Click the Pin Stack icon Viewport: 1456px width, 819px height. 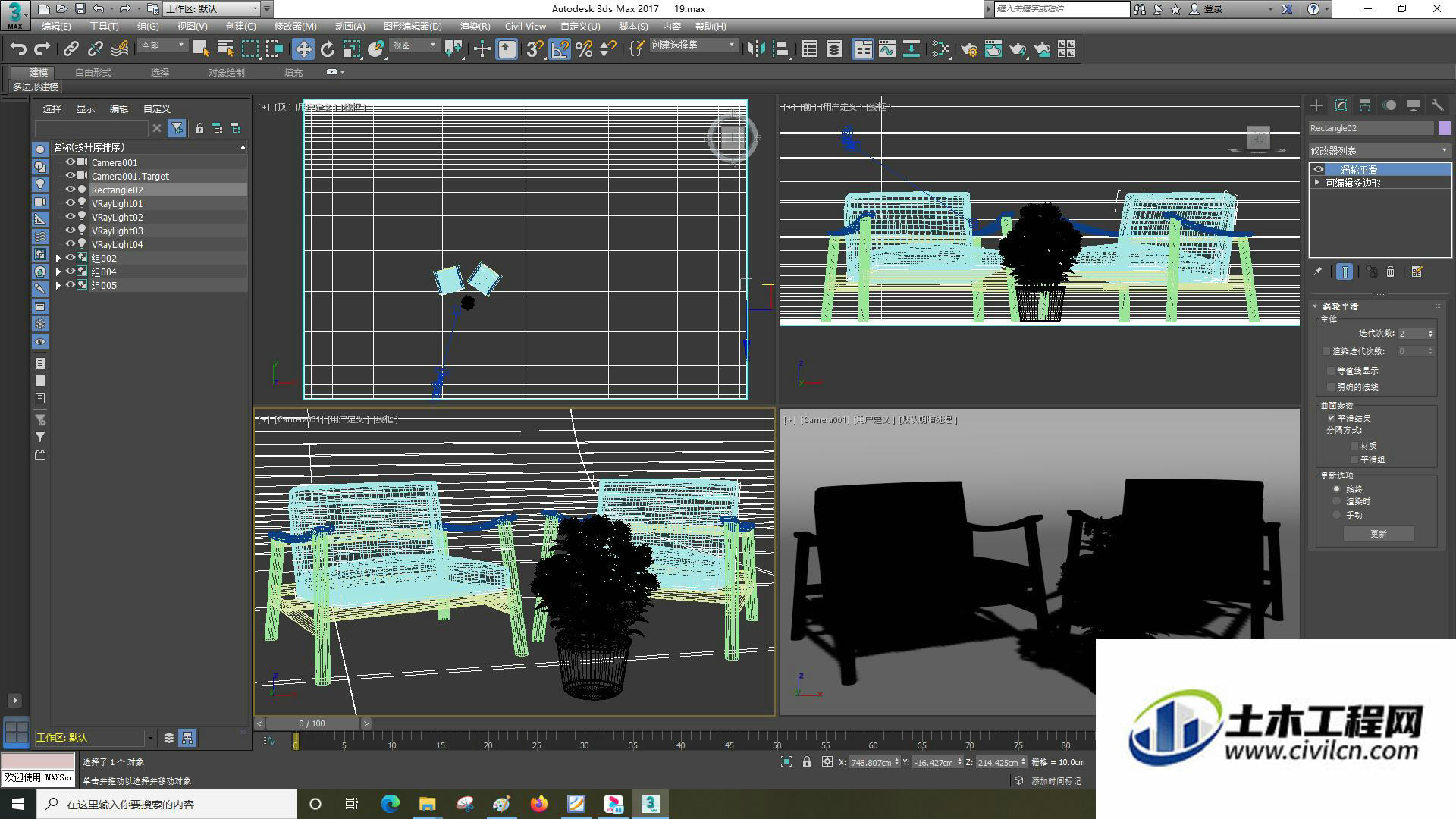click(x=1318, y=271)
